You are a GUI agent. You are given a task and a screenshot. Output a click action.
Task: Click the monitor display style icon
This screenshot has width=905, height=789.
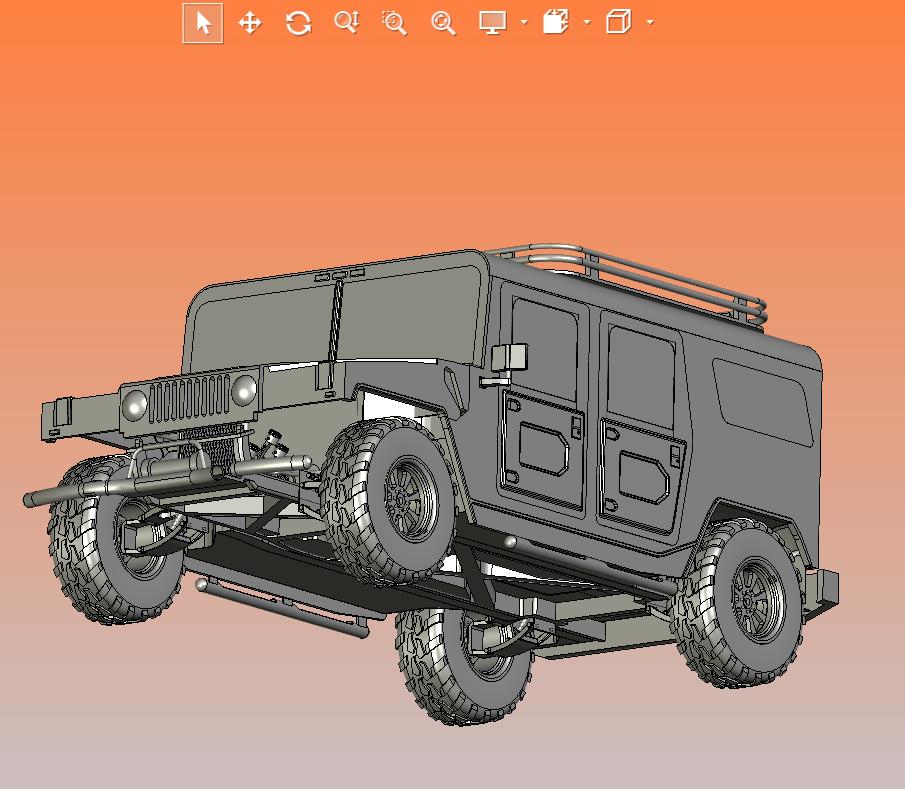coord(492,23)
